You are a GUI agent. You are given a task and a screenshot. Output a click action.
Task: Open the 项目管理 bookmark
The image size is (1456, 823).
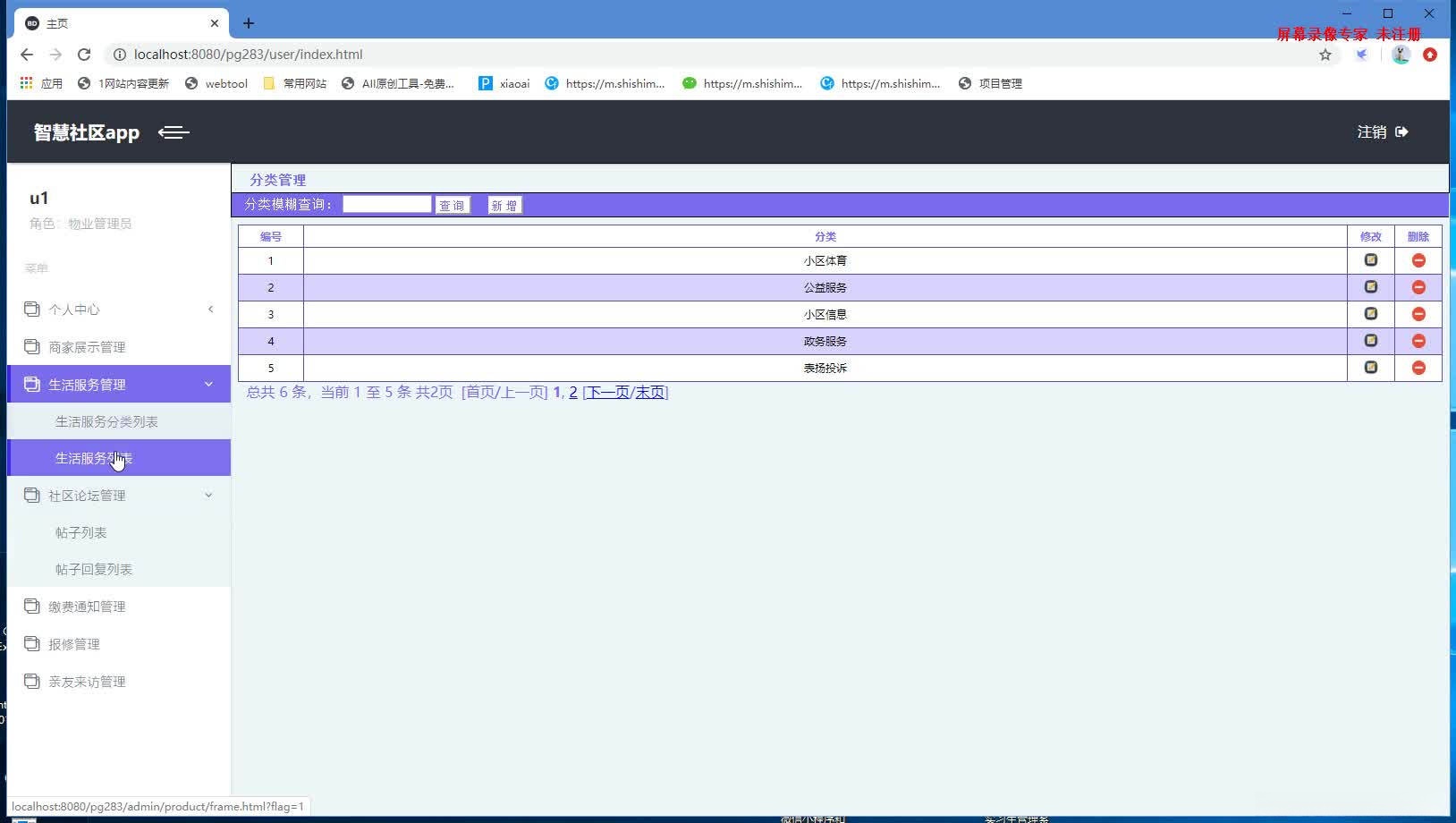[x=990, y=83]
